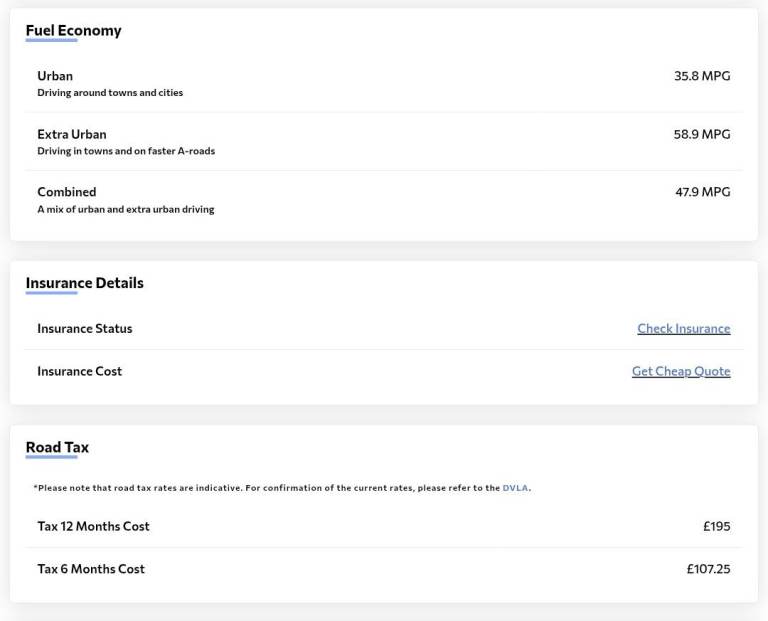The image size is (768, 621).
Task: Click the Urban fuel economy label
Action: [x=55, y=76]
